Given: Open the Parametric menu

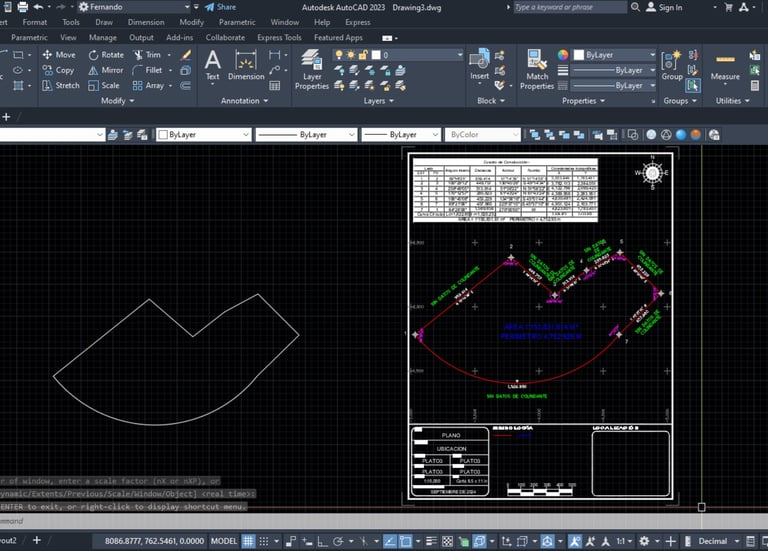Looking at the screenshot, I should pos(237,22).
